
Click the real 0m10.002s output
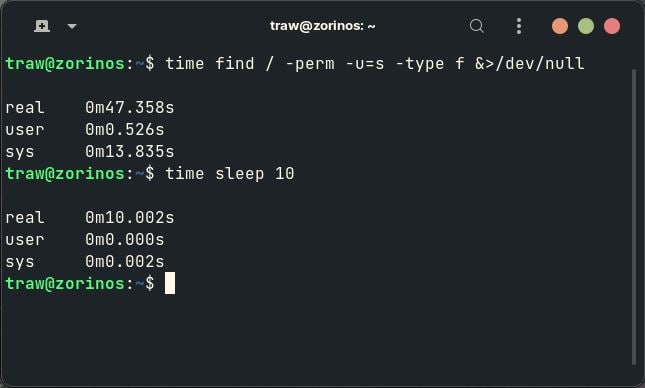[90, 218]
